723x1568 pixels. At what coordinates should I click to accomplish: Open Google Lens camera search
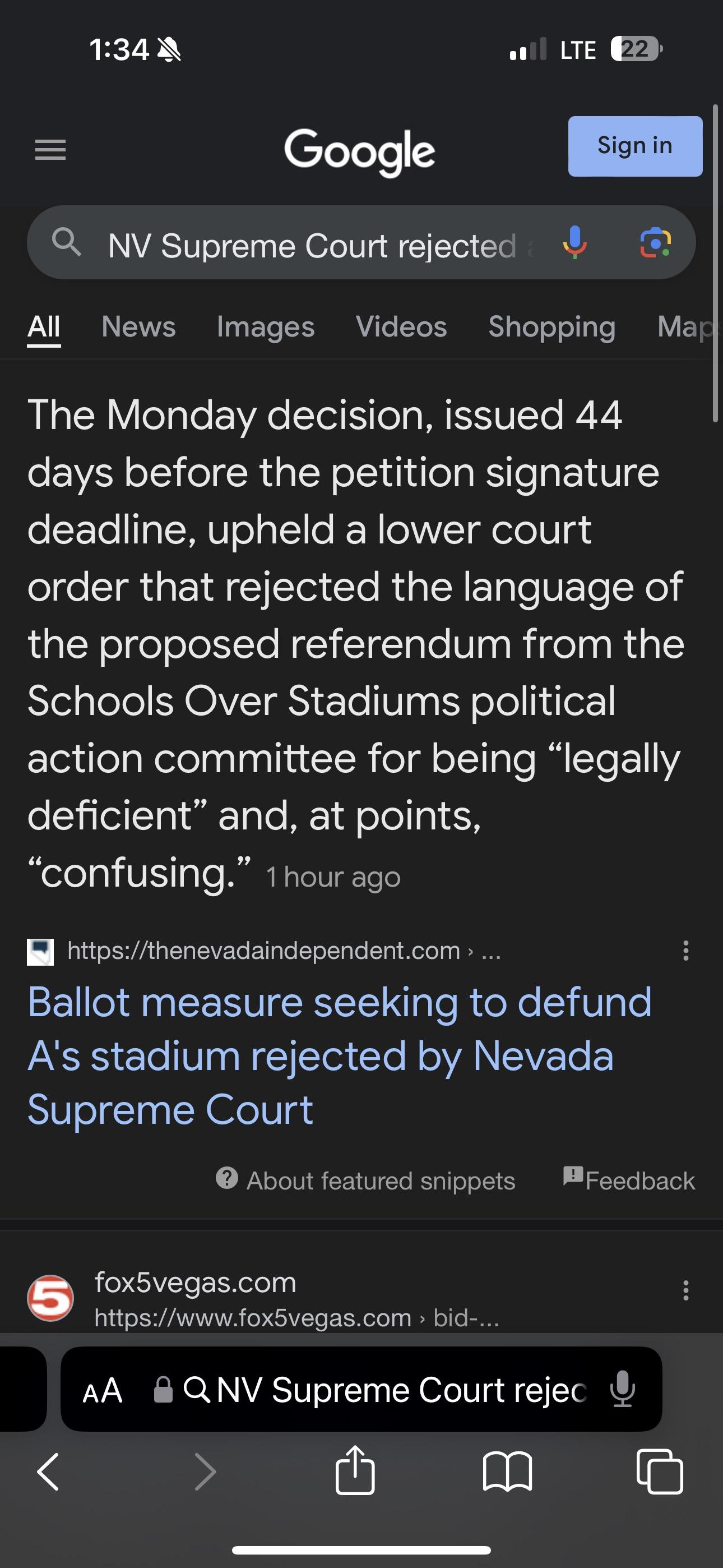(x=655, y=243)
